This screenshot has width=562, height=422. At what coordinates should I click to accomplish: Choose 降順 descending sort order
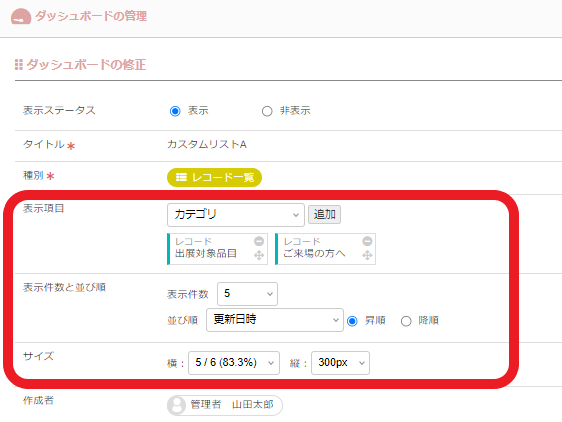click(406, 321)
